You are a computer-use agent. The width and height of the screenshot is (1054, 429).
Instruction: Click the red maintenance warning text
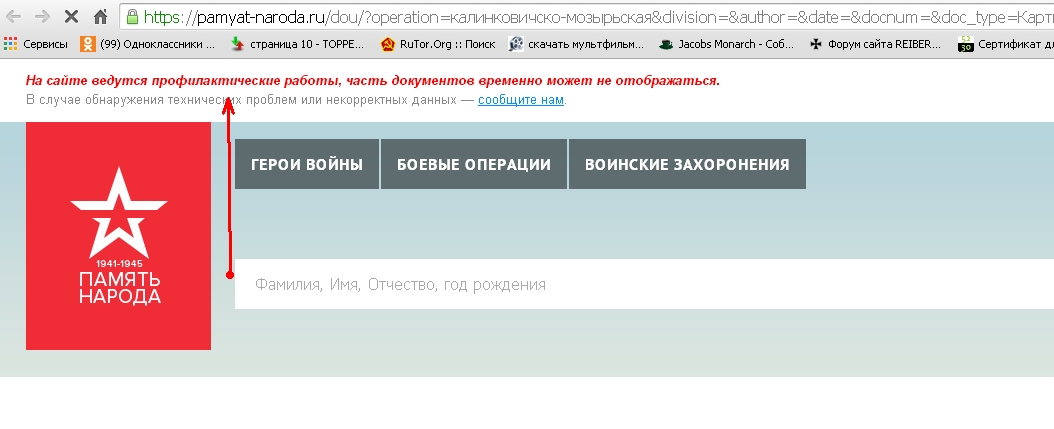click(x=372, y=81)
